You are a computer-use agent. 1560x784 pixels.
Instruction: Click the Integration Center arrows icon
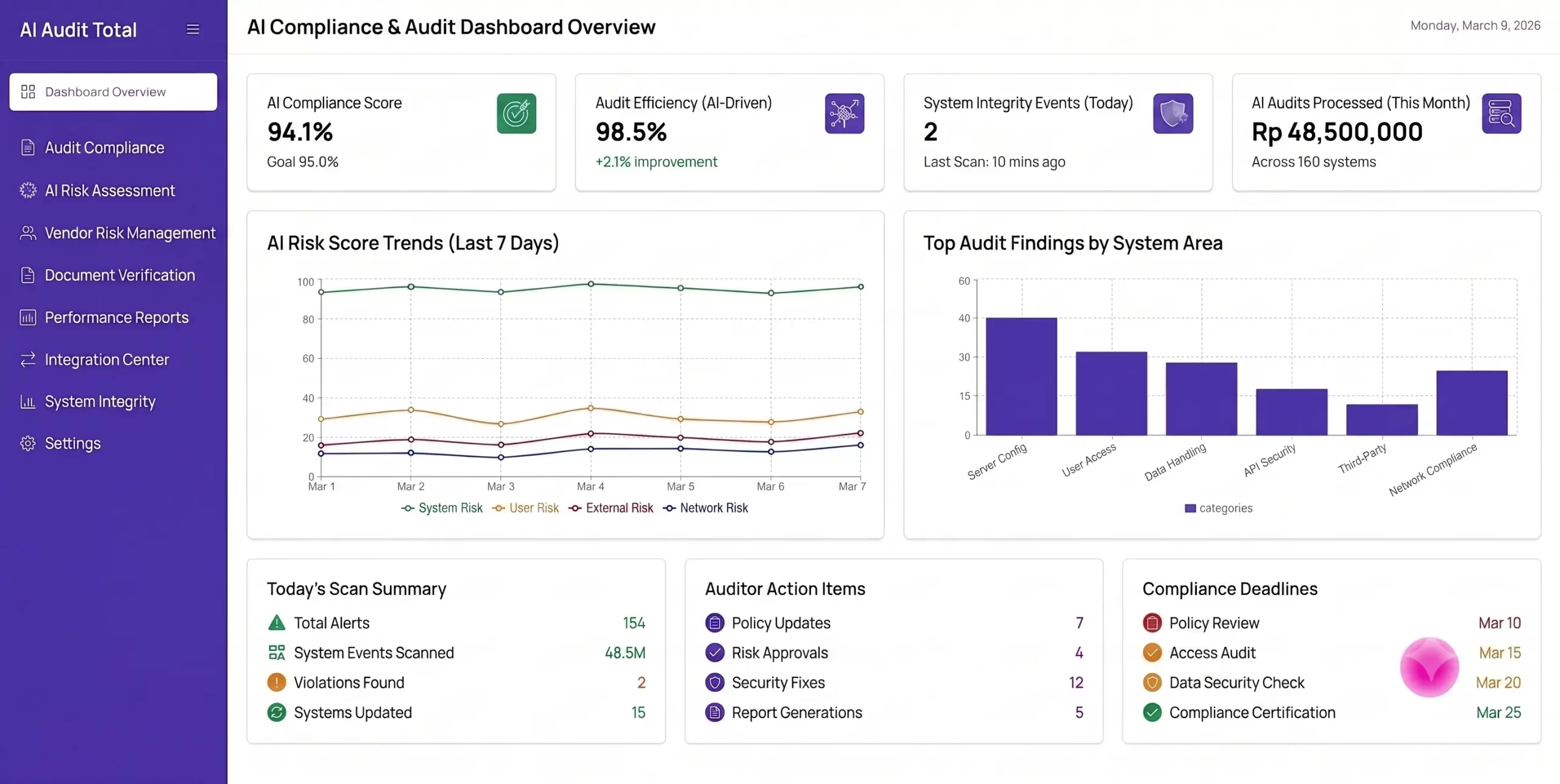[28, 359]
